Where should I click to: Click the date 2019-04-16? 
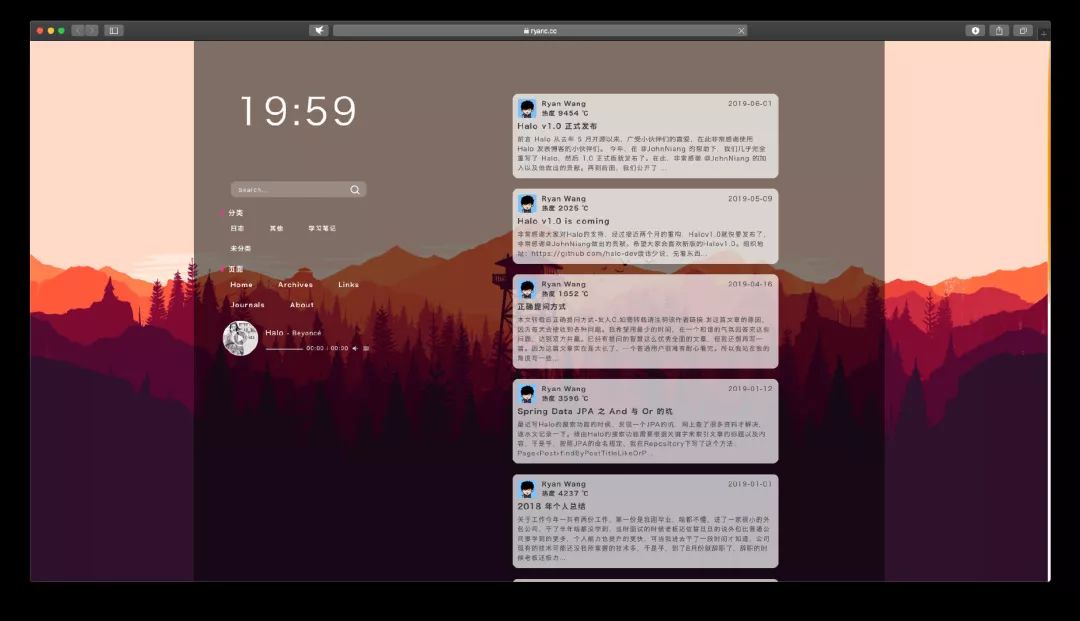click(750, 284)
